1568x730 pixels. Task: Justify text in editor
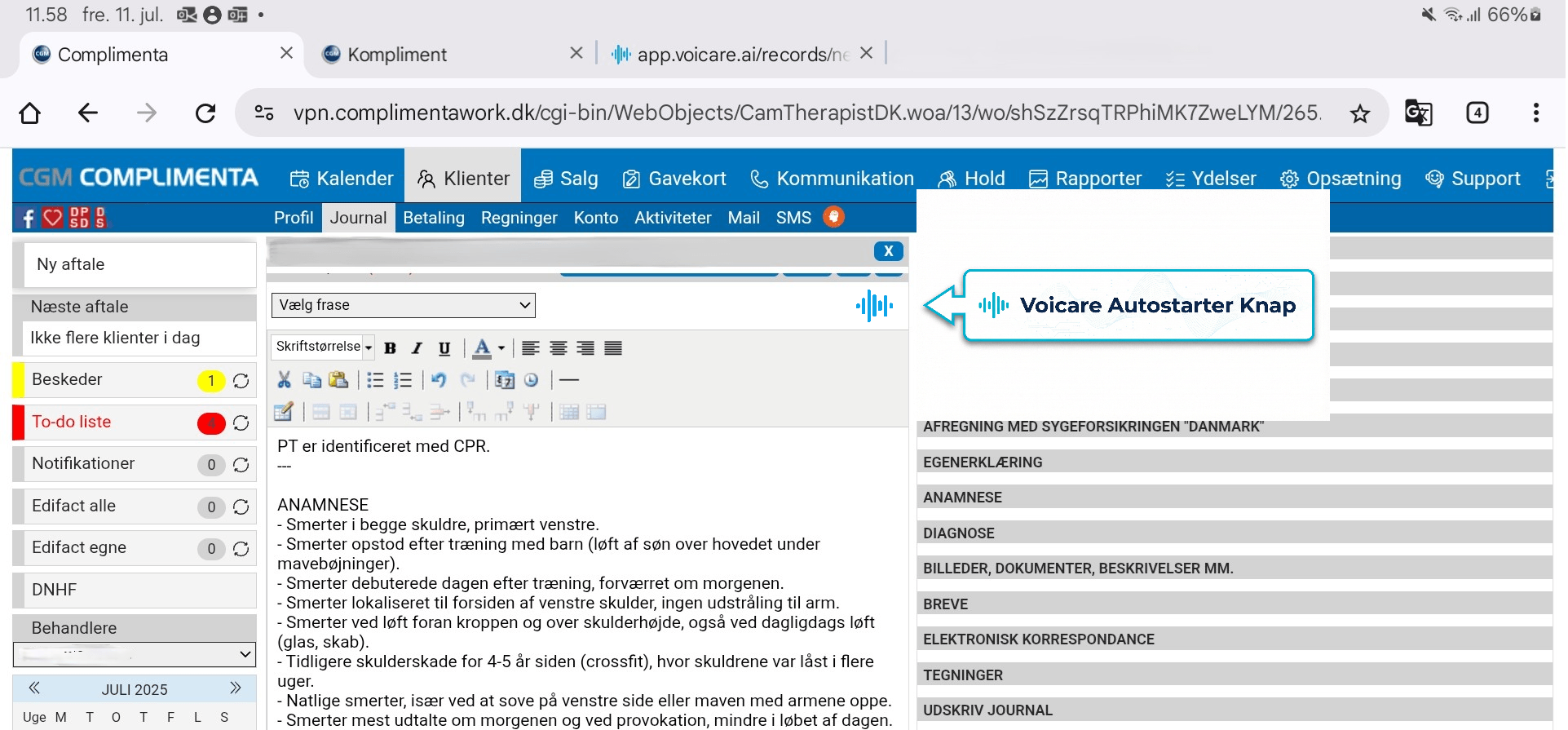[x=613, y=348]
